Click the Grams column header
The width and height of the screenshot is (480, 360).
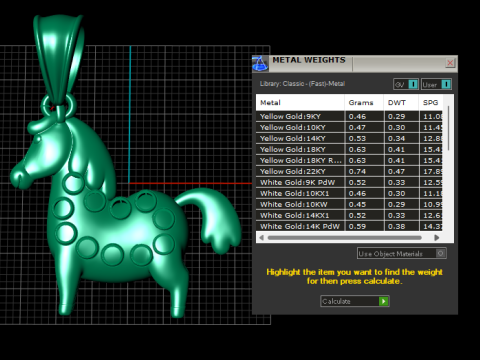coord(364,103)
